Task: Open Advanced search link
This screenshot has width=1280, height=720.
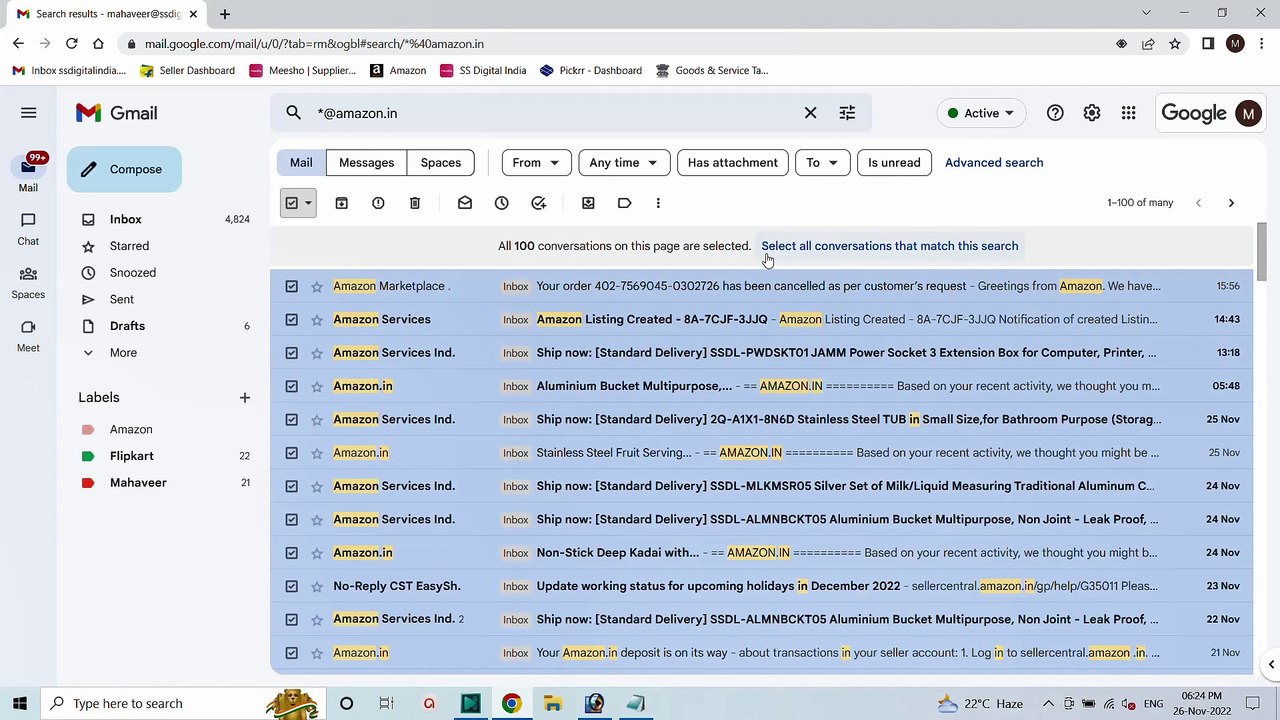Action: point(994,163)
